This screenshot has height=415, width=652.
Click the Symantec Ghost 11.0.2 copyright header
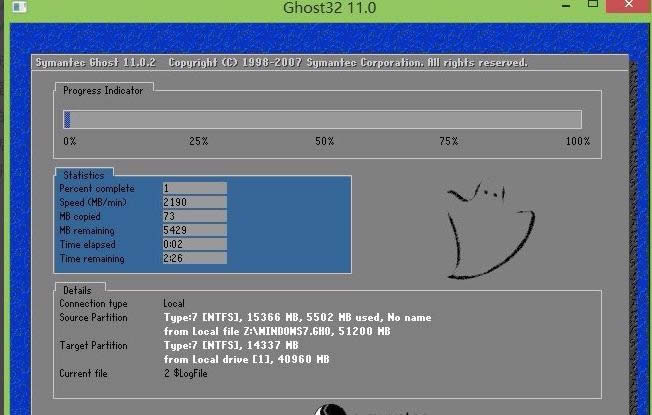282,63
